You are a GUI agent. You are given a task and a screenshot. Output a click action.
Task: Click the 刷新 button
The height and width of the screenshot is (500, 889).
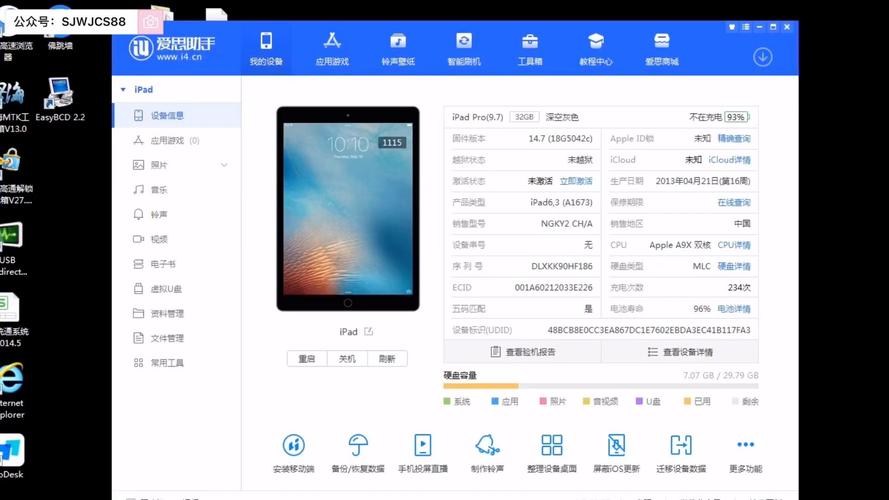pyautogui.click(x=387, y=359)
